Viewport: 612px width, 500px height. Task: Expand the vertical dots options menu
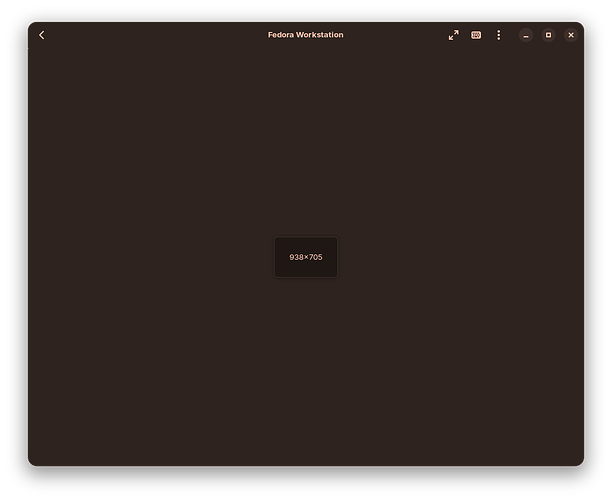click(x=498, y=35)
